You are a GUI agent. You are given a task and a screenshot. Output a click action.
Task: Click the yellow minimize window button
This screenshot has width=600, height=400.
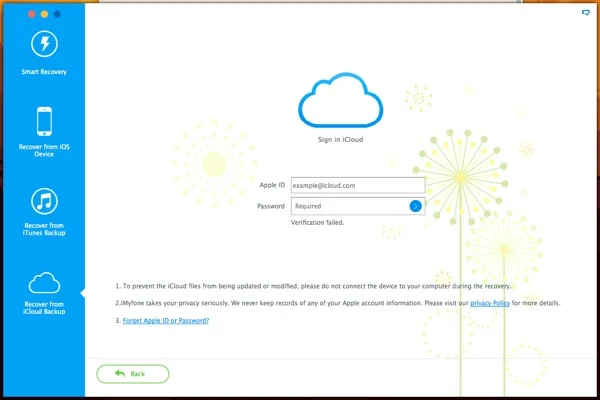point(44,14)
